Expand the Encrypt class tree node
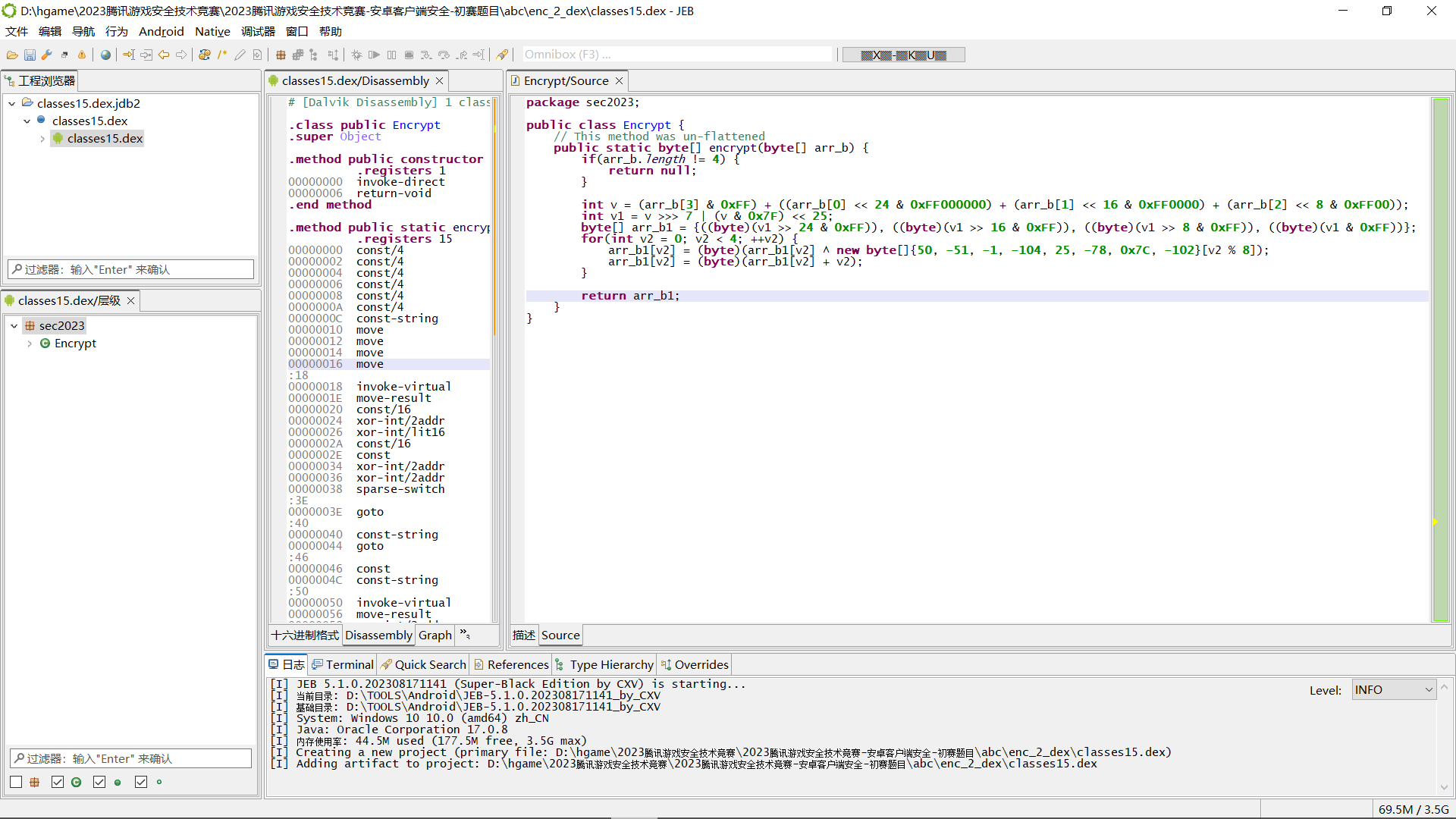This screenshot has height=819, width=1456. coord(30,344)
